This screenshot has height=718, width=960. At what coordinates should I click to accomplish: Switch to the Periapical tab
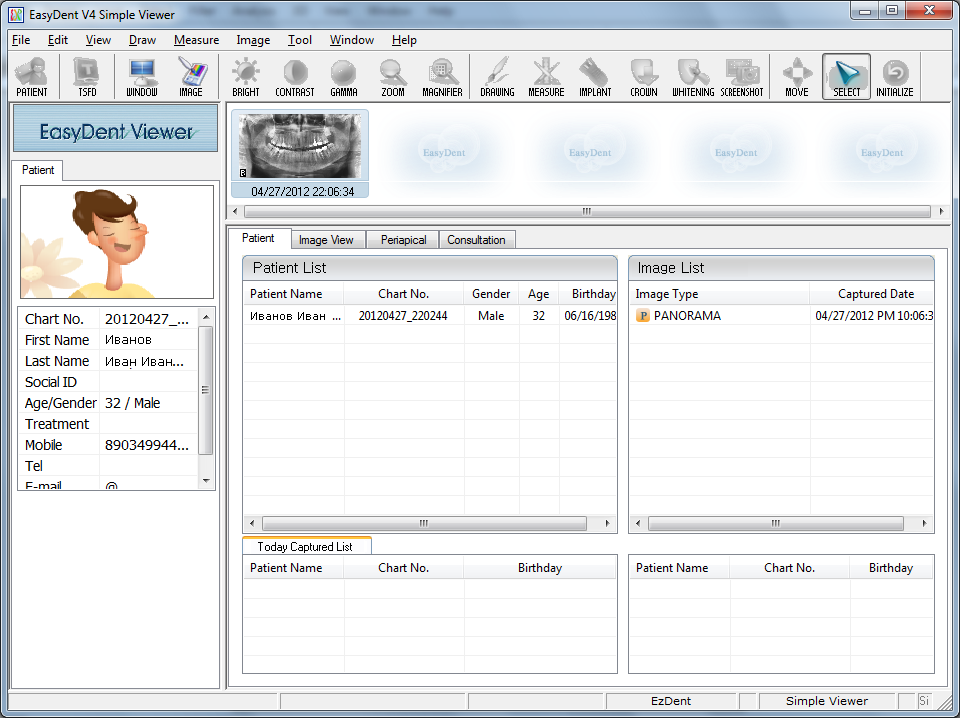click(403, 240)
